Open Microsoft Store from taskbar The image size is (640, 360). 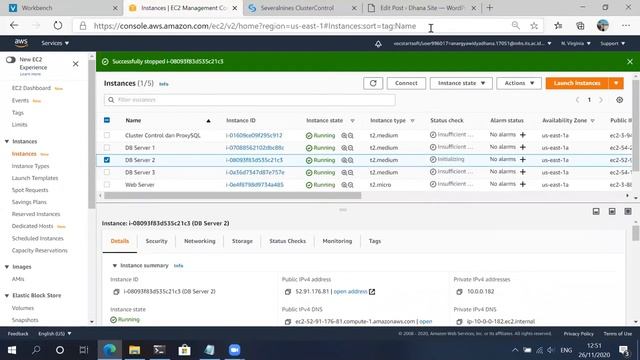pos(184,350)
